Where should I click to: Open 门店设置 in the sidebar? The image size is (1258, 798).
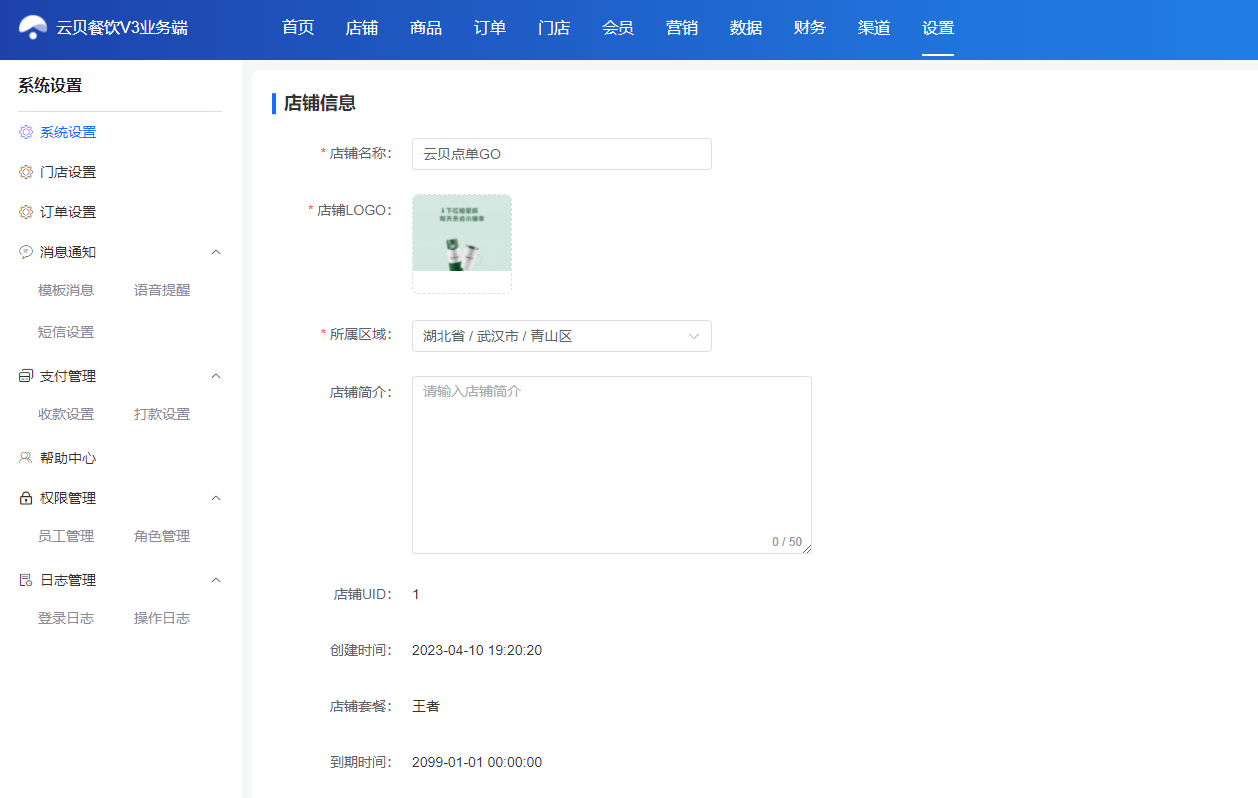point(68,172)
